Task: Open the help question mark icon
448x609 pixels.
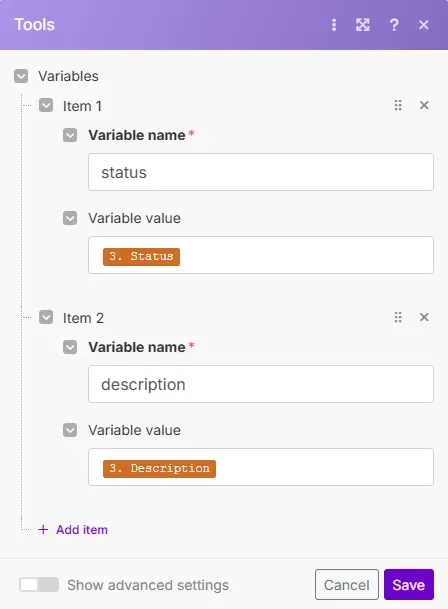Action: pyautogui.click(x=394, y=25)
